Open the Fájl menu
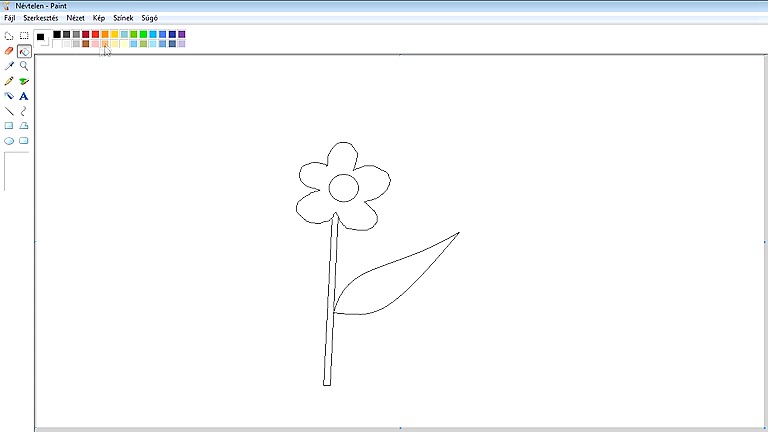 (10, 18)
